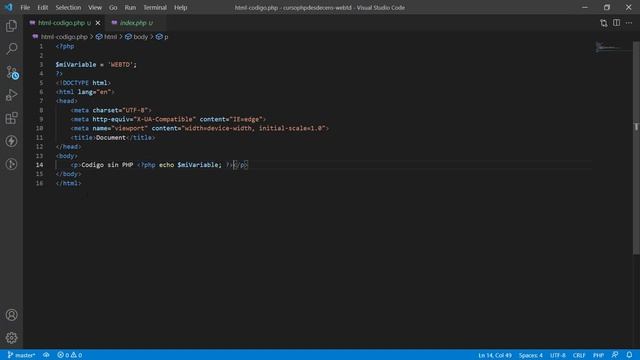Click "UTF-8" charset value on line 8
640x360 pixels.
tap(135, 110)
